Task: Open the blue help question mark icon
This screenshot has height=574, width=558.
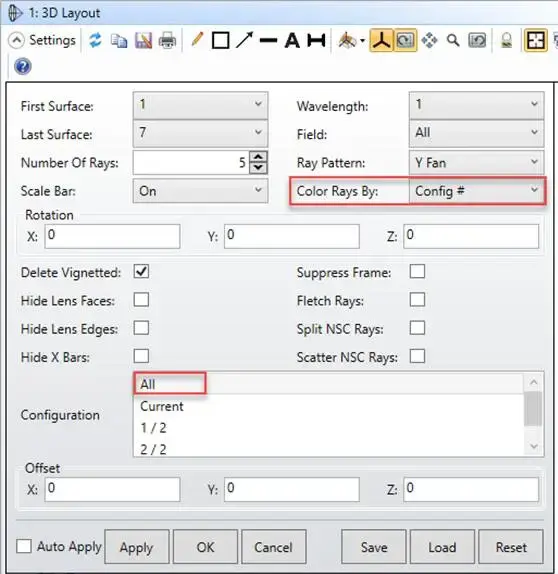Action: pyautogui.click(x=23, y=67)
